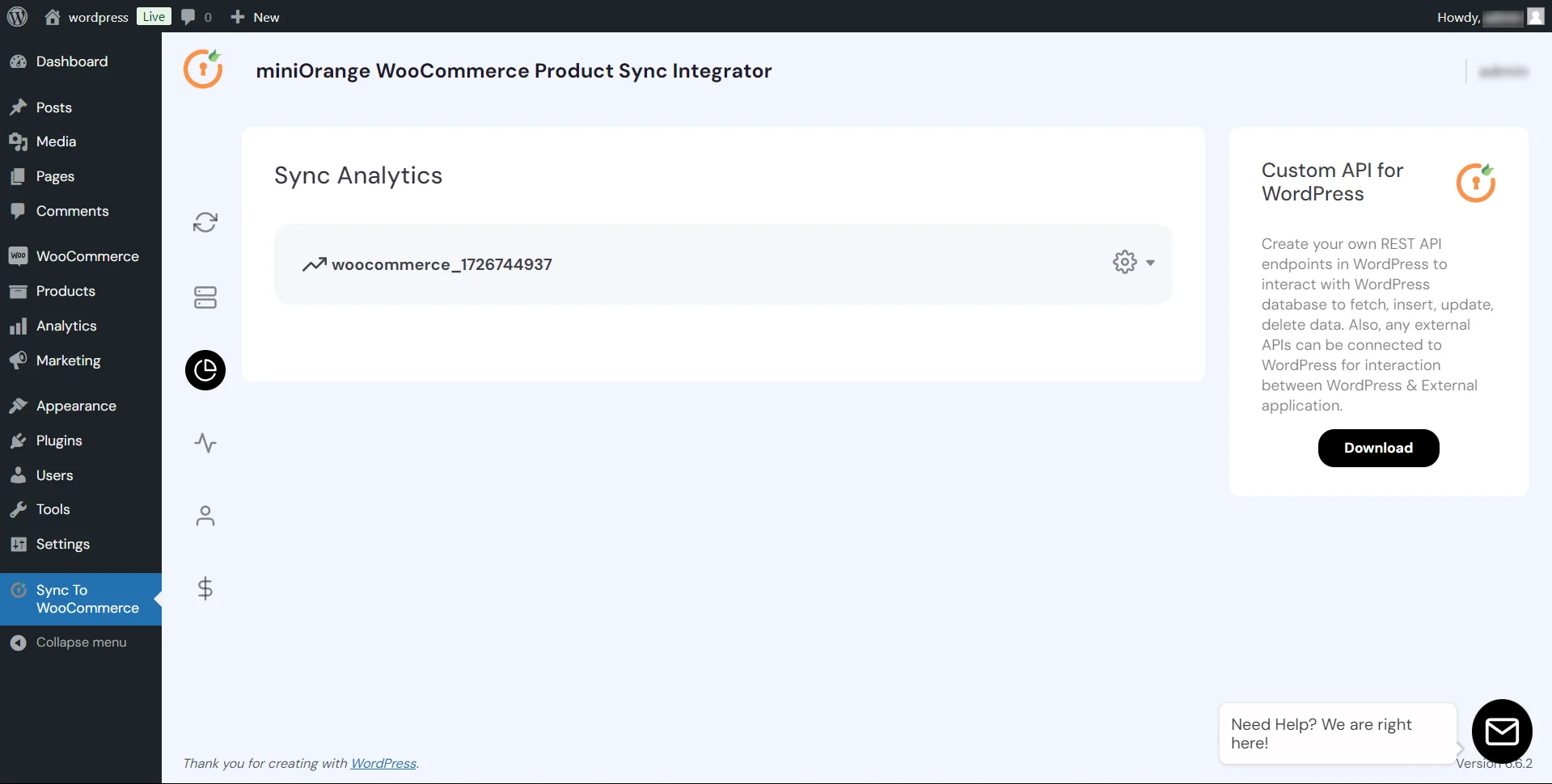The image size is (1552, 784).
Task: Select Sync To WooCommerce menu item
Action: tap(81, 599)
